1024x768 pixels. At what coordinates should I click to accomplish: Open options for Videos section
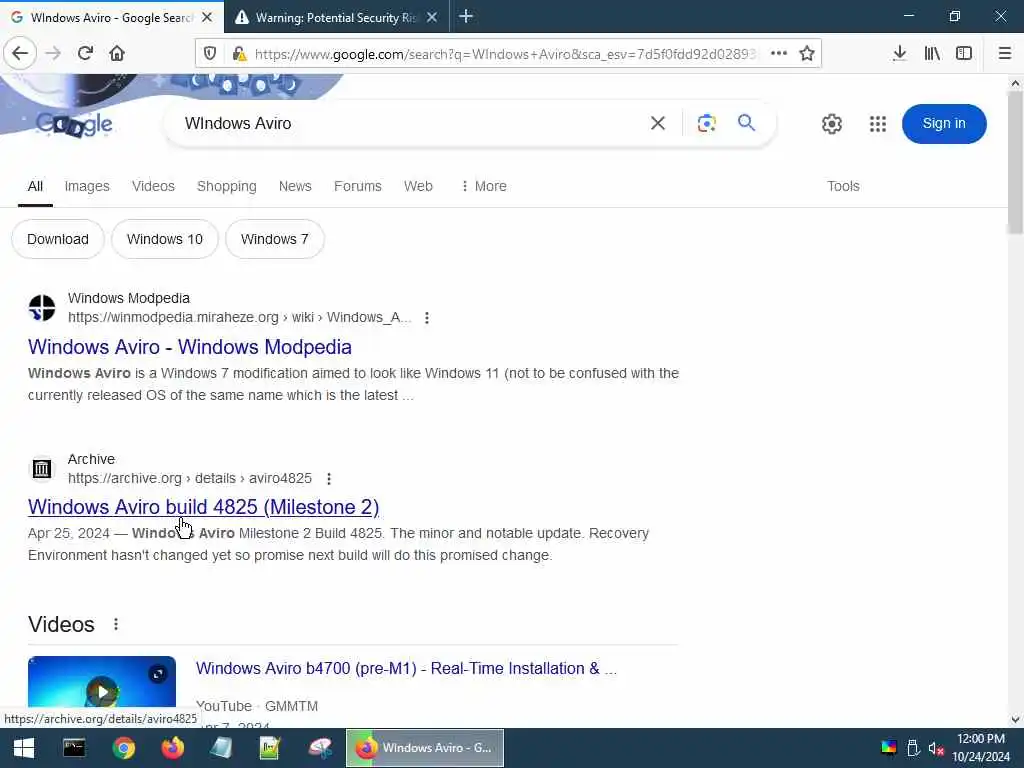(x=116, y=624)
